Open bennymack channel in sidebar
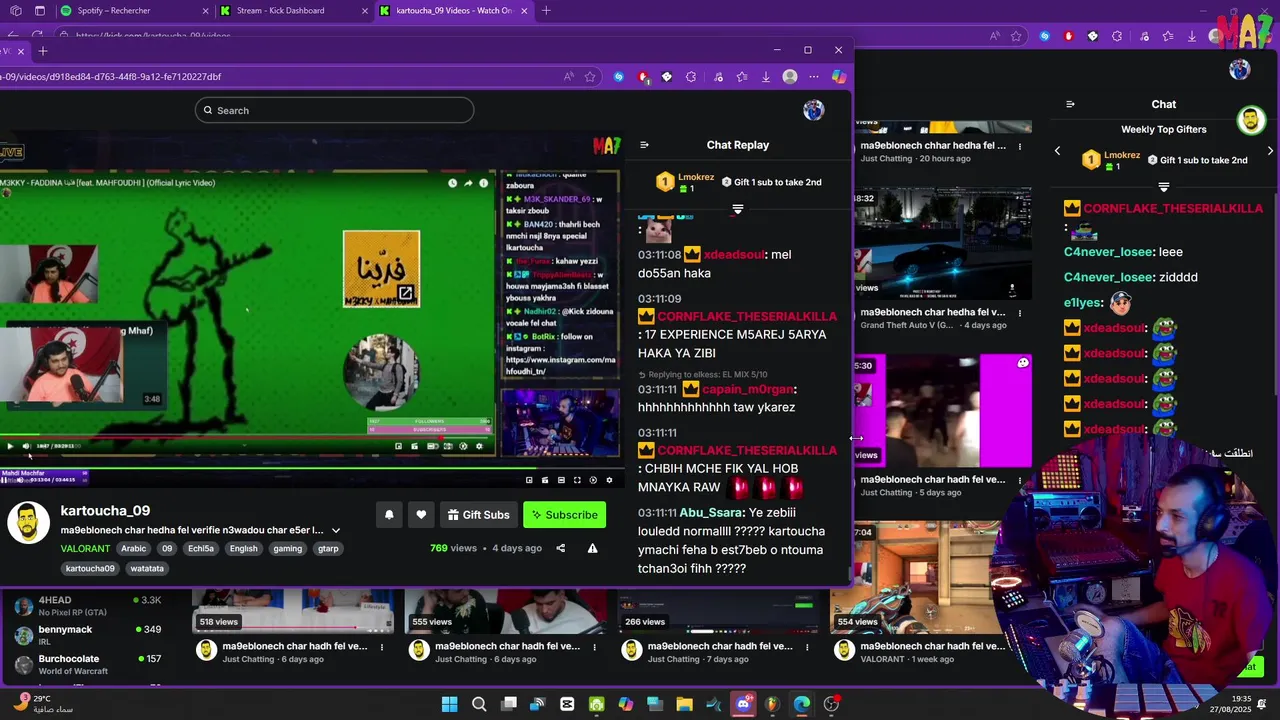1280x720 pixels. pyautogui.click(x=88, y=635)
